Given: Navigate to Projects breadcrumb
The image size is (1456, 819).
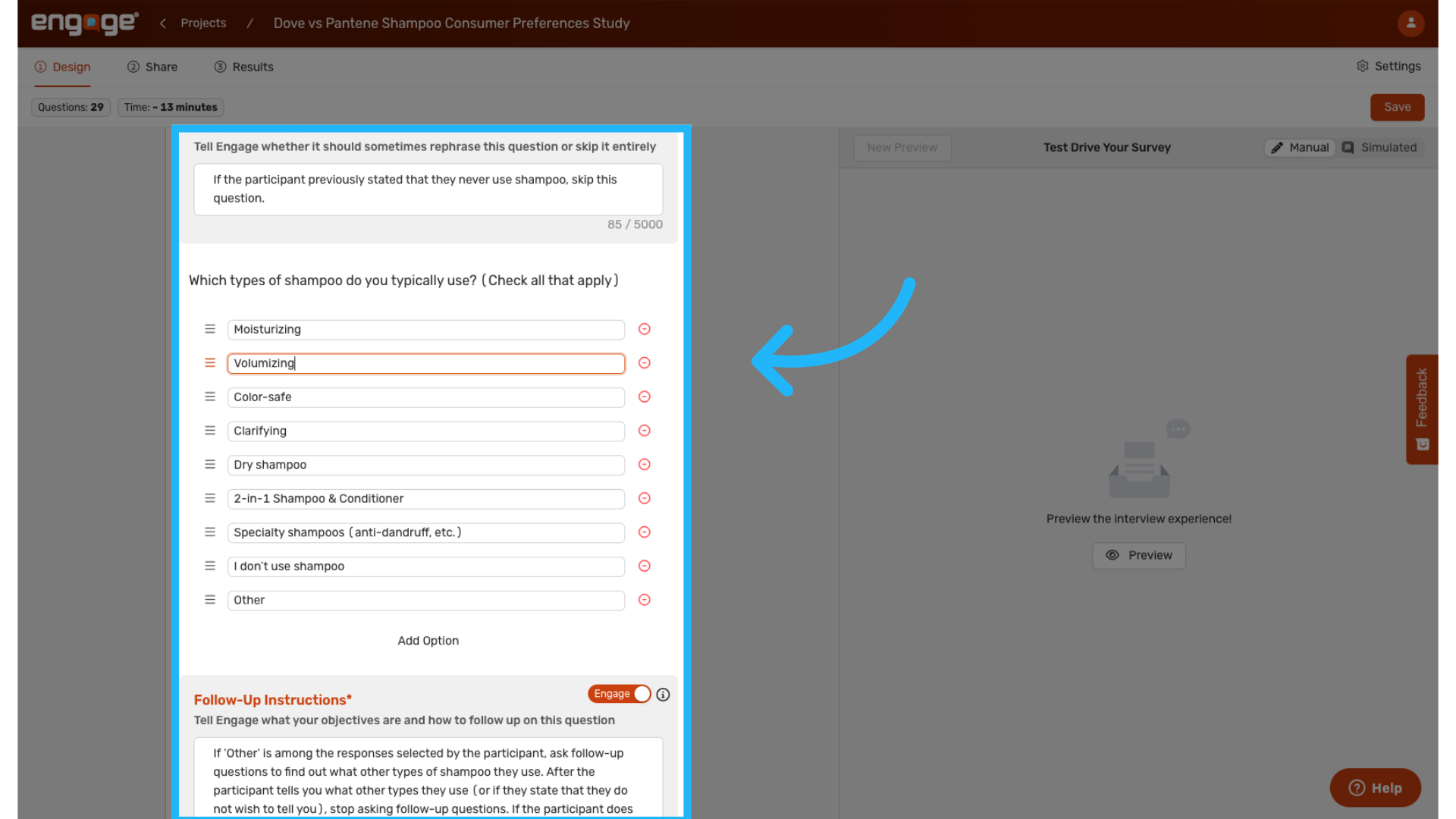Looking at the screenshot, I should pyautogui.click(x=203, y=24).
